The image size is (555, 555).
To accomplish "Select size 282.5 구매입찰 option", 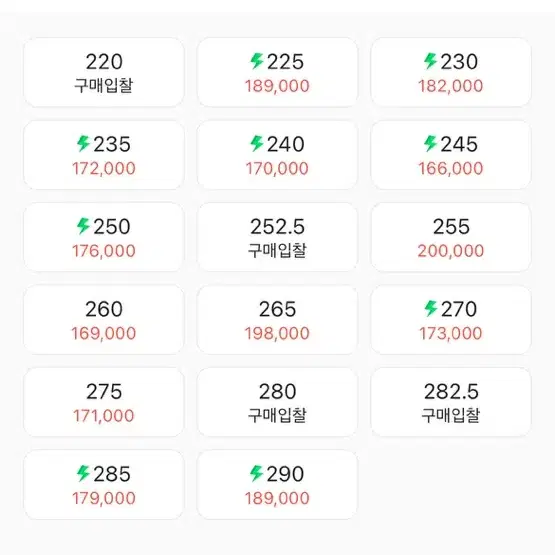I will point(451,402).
